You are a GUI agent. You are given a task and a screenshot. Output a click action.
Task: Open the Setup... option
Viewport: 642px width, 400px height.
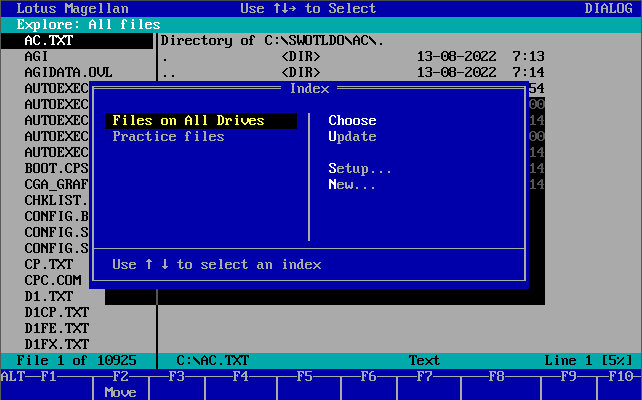[360, 169]
